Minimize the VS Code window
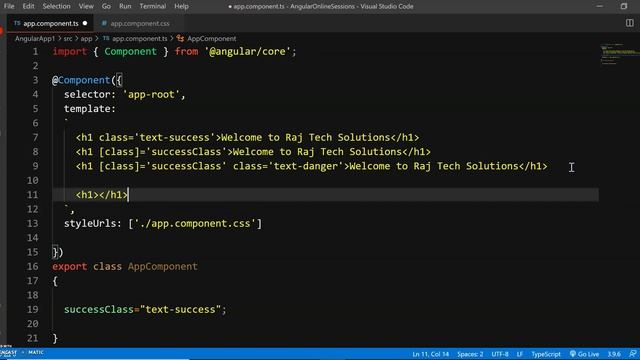Image resolution: width=640 pixels, height=360 pixels. tap(599, 6)
